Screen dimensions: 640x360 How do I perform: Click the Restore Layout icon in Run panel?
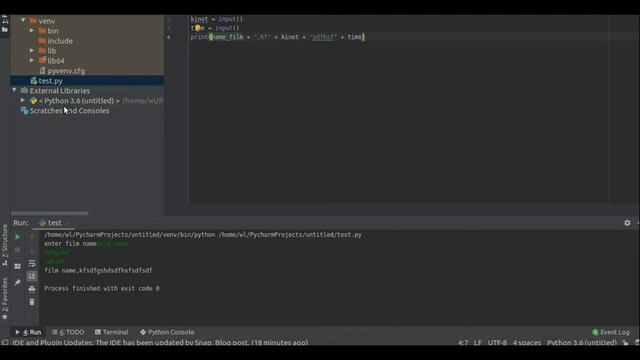[x=18, y=266]
